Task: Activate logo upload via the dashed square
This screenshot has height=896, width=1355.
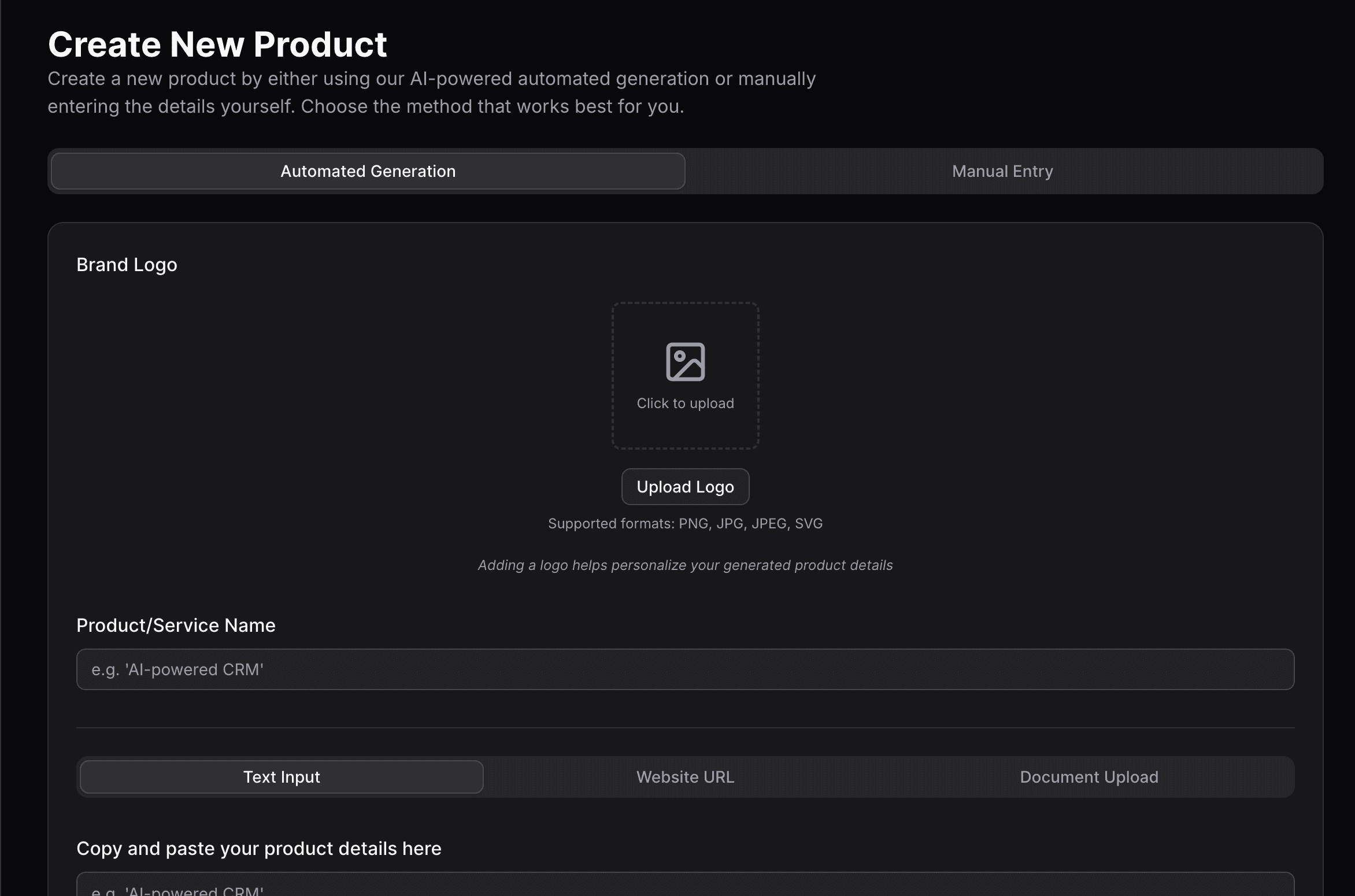Action: click(685, 376)
